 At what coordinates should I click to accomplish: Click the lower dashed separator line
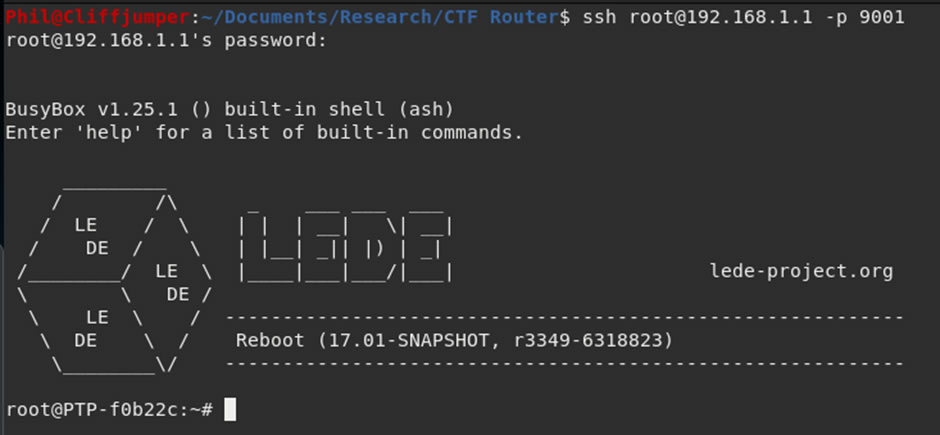point(565,363)
